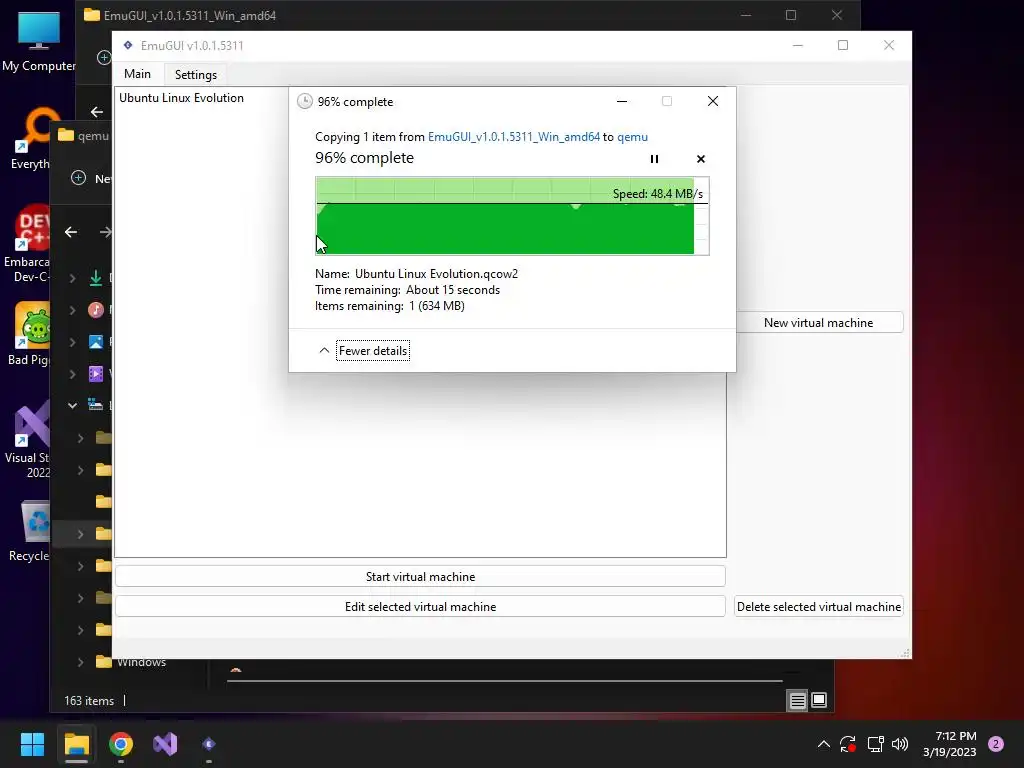Click the horizontal scrollbar in the Explorer window
The width and height of the screenshot is (1024, 768).
(x=504, y=681)
